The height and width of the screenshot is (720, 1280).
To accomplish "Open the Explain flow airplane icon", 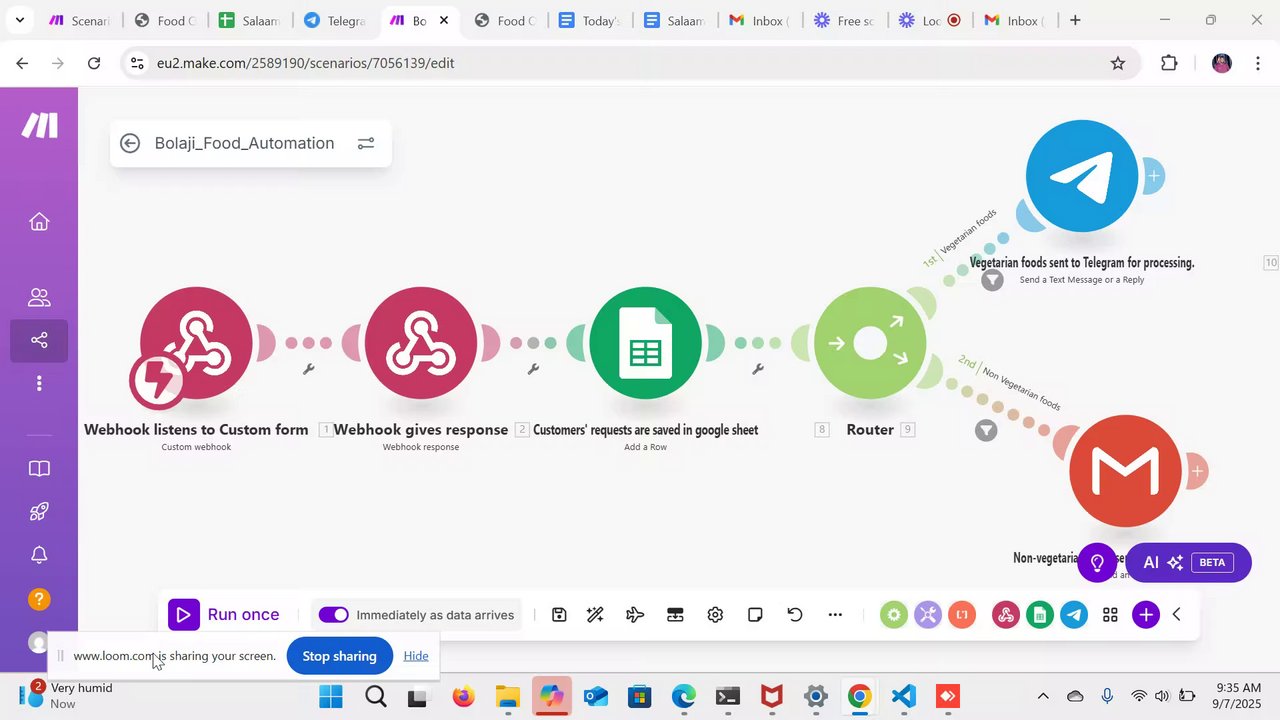I will tap(635, 615).
